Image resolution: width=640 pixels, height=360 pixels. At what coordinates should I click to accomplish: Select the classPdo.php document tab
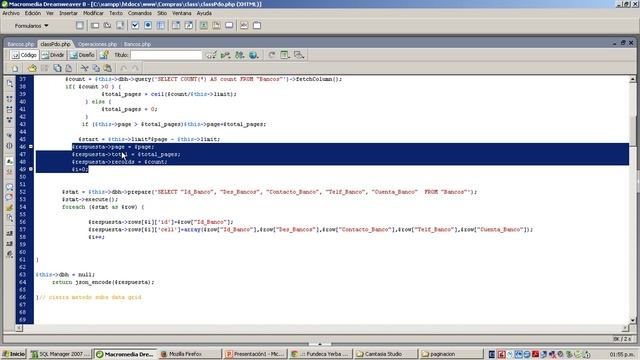click(56, 44)
